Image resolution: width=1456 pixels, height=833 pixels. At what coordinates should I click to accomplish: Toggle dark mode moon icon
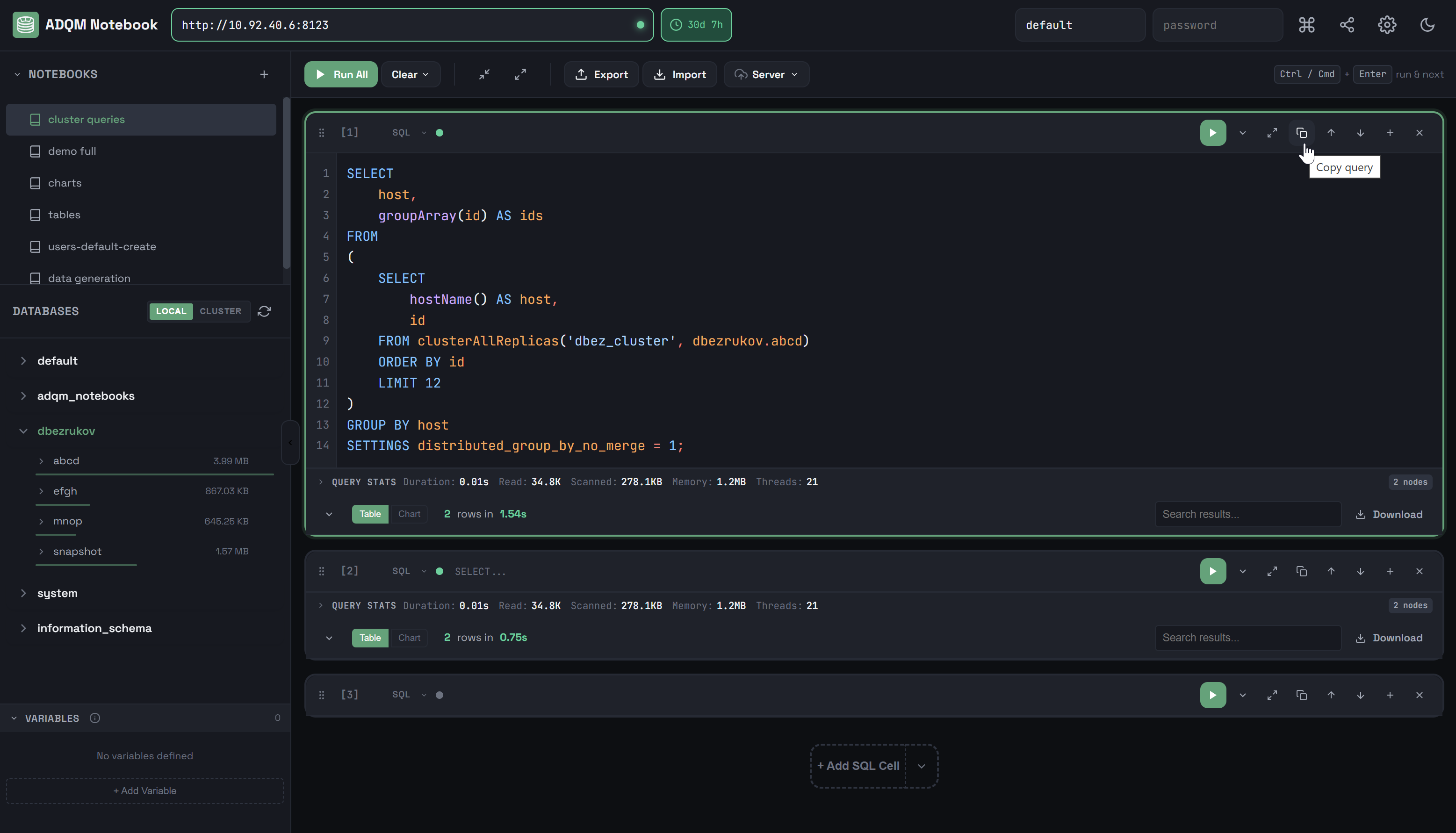1427,25
